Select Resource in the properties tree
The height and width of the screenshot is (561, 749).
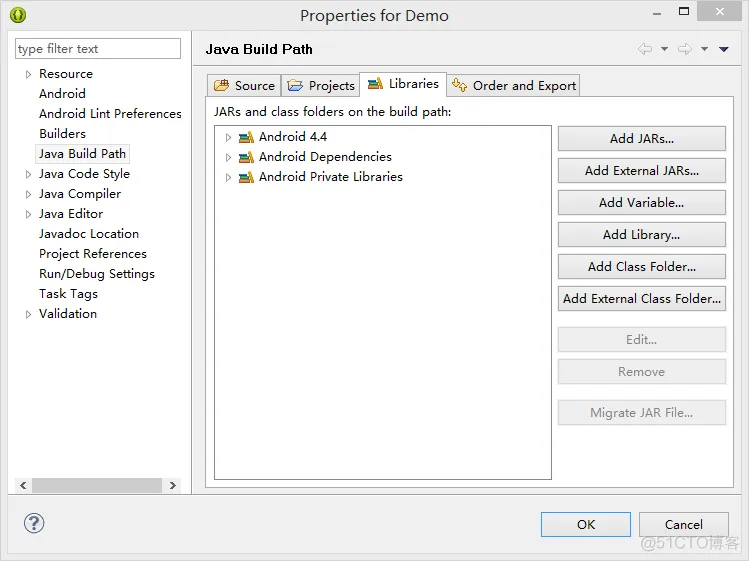[66, 74]
